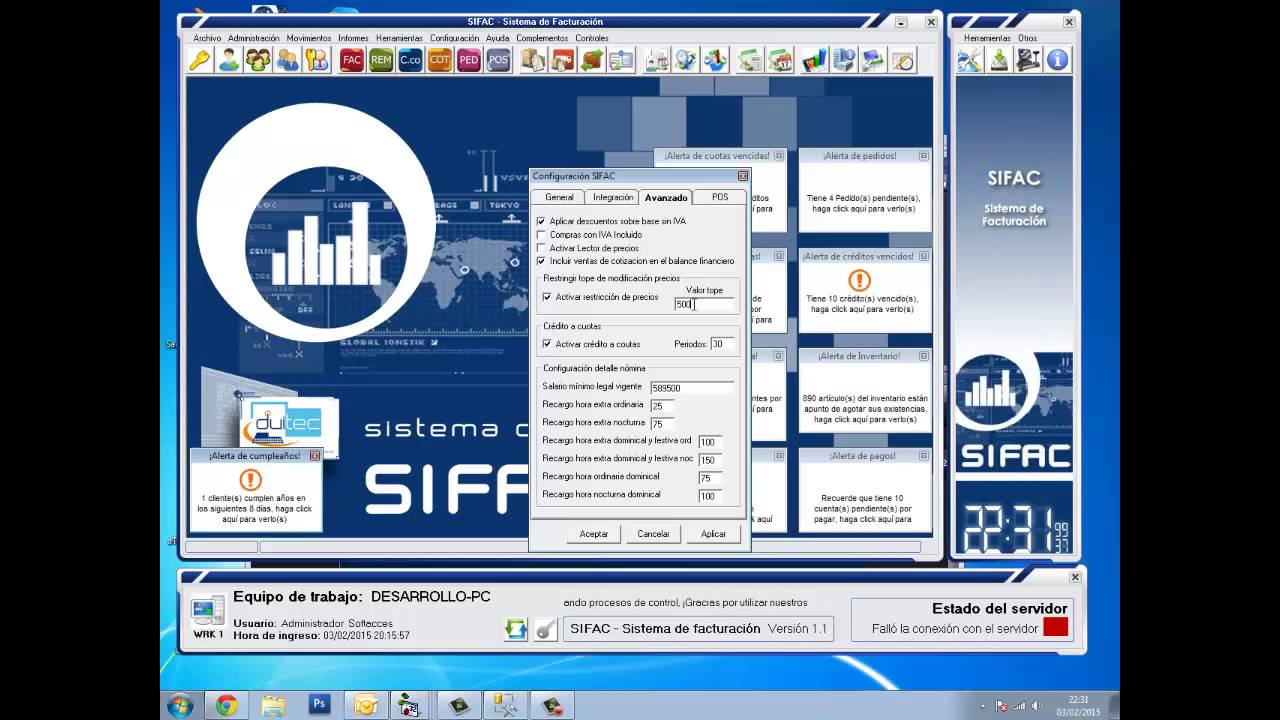Viewport: 1280px width, 720px height.
Task: Open Google Chrome from the Windows taskbar
Action: click(226, 705)
